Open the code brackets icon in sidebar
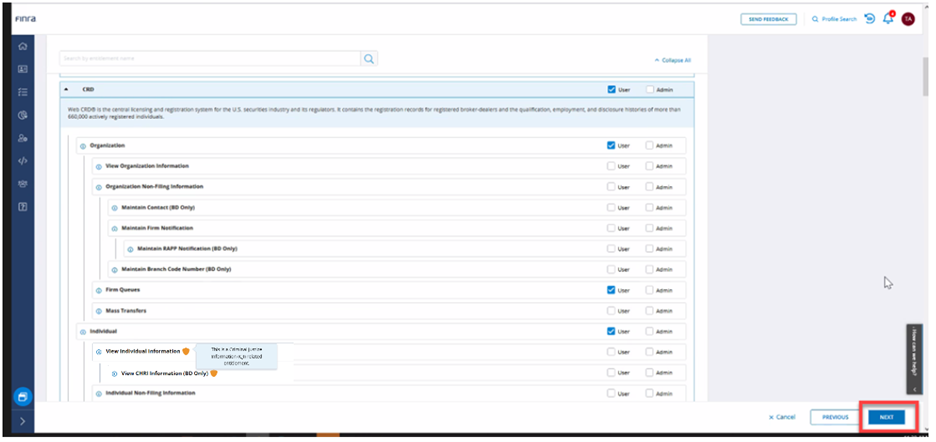 [23, 161]
